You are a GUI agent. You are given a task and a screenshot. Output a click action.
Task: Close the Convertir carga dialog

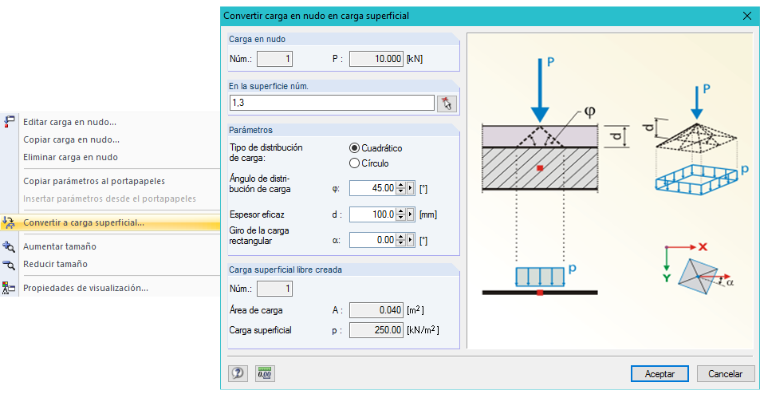[747, 16]
